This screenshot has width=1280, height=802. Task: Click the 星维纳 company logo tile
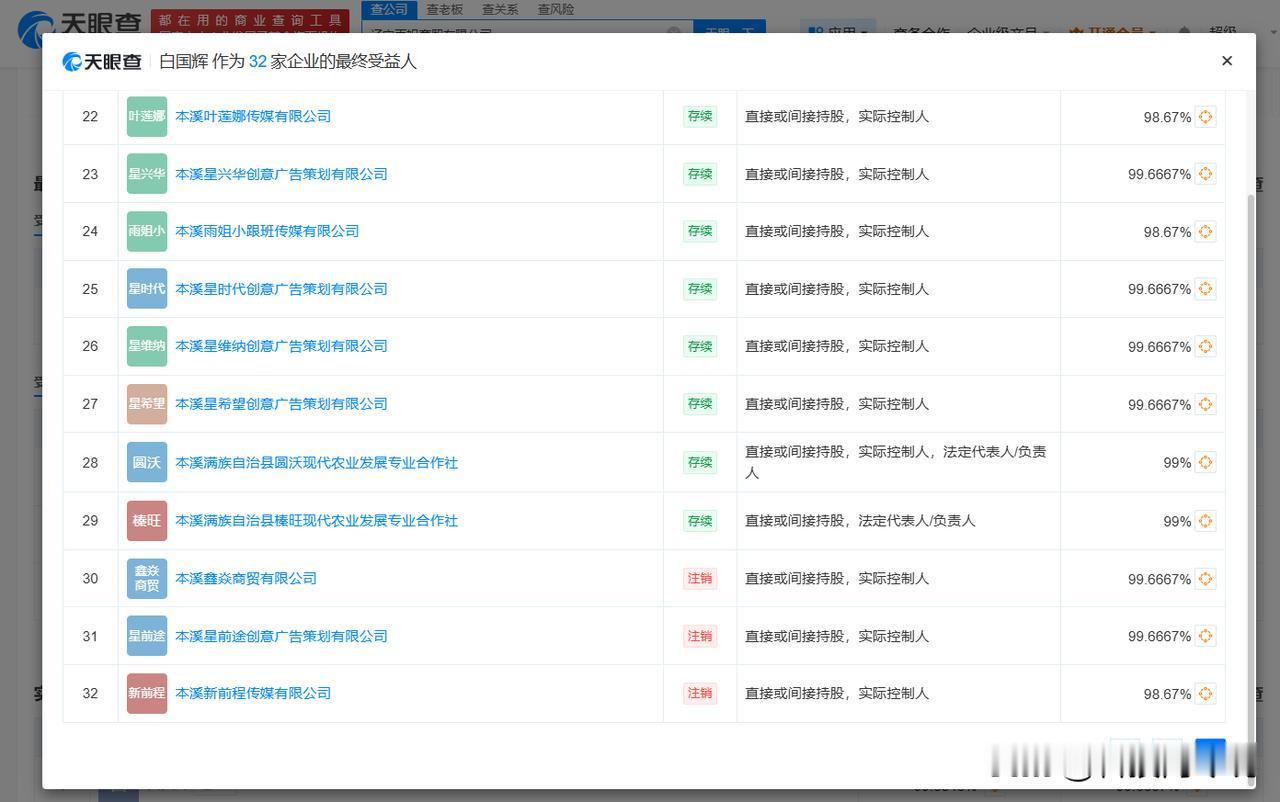pyautogui.click(x=147, y=346)
